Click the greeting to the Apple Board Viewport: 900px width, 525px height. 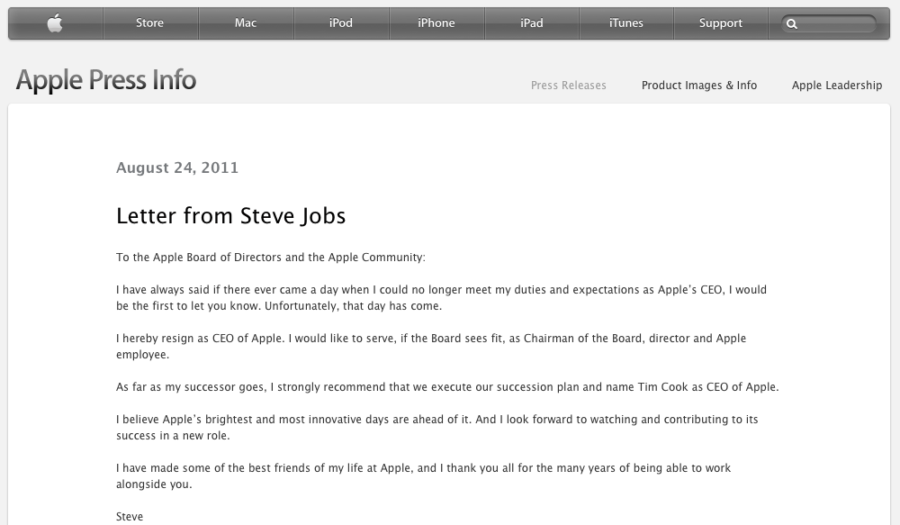pyautogui.click(x=271, y=258)
